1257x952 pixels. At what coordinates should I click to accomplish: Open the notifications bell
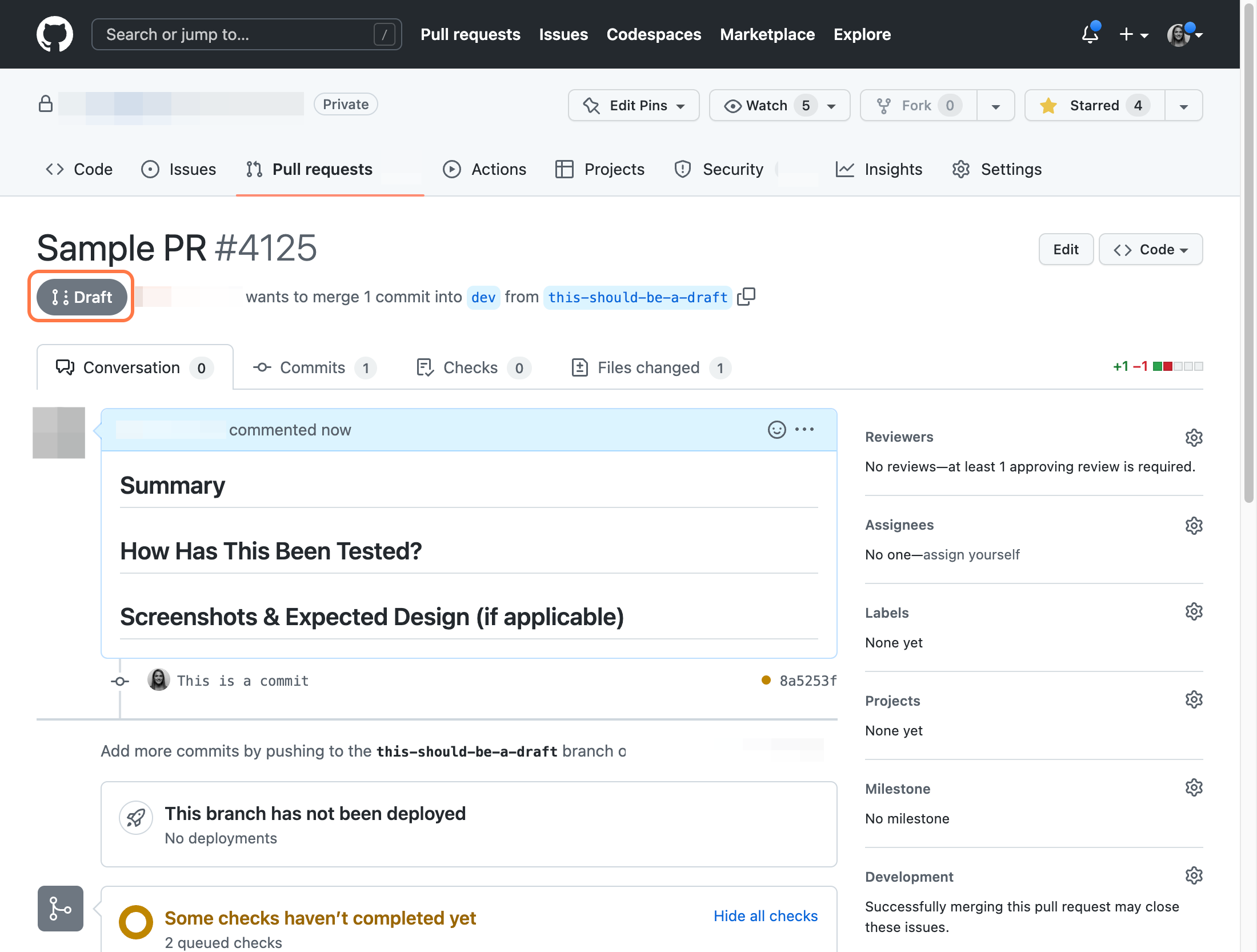coord(1090,34)
